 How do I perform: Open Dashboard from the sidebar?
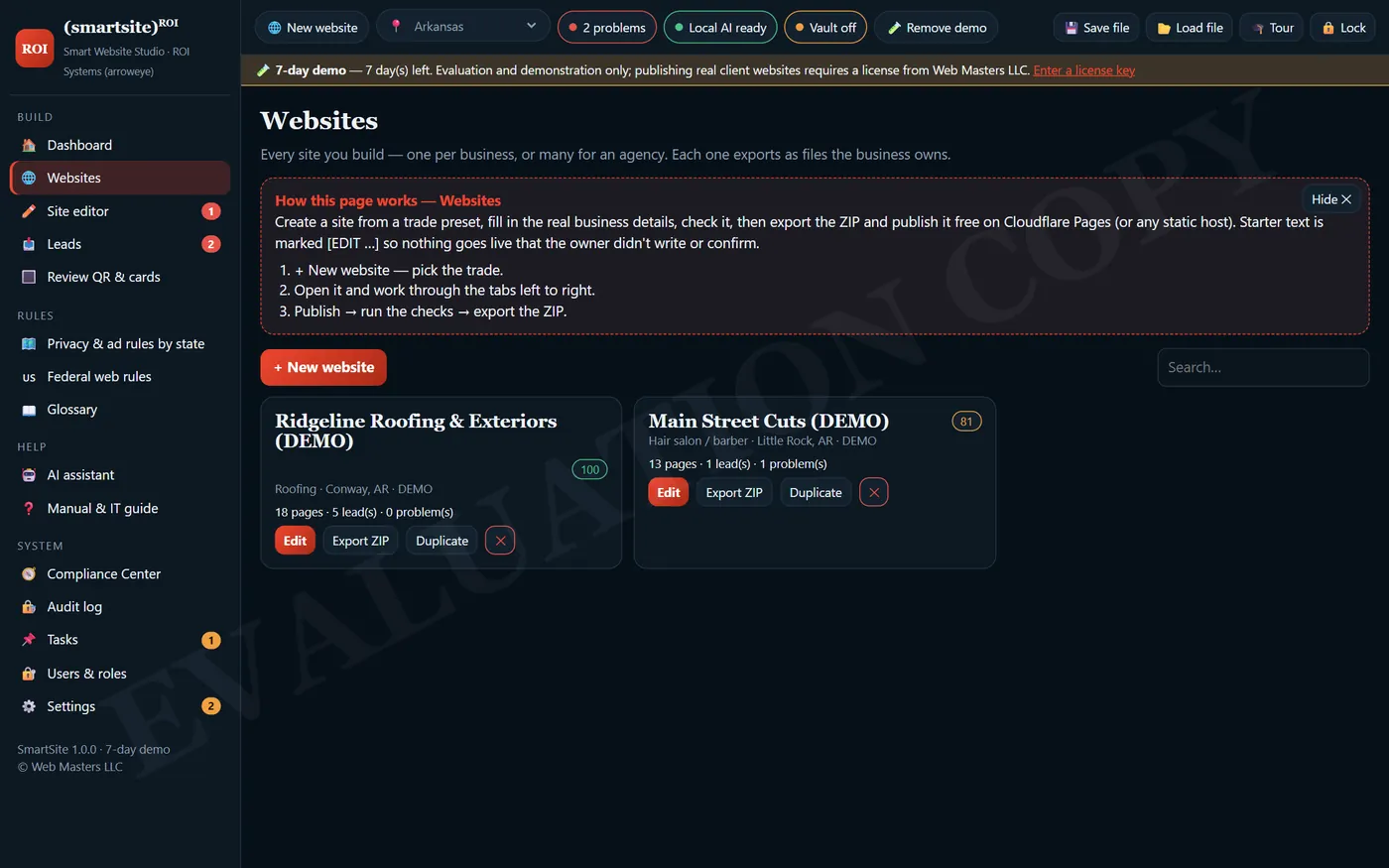[x=120, y=145]
